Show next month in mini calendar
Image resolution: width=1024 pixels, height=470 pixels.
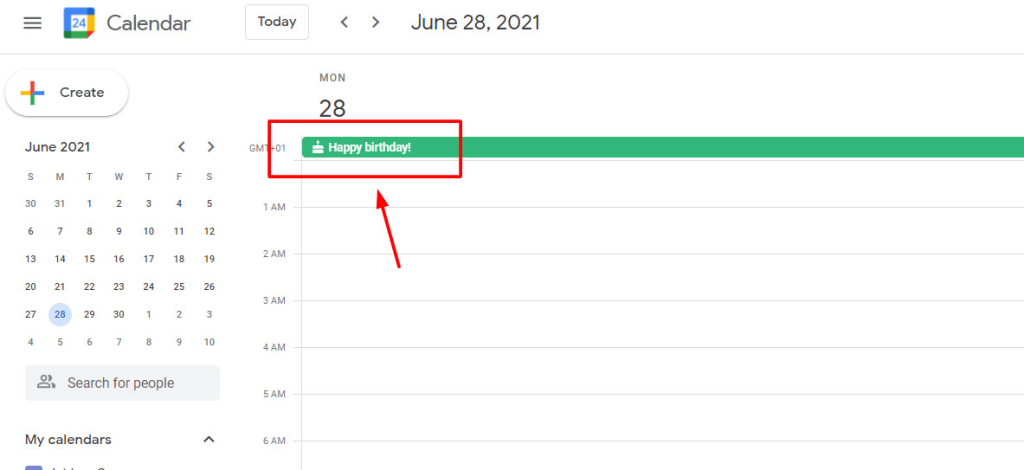point(210,147)
